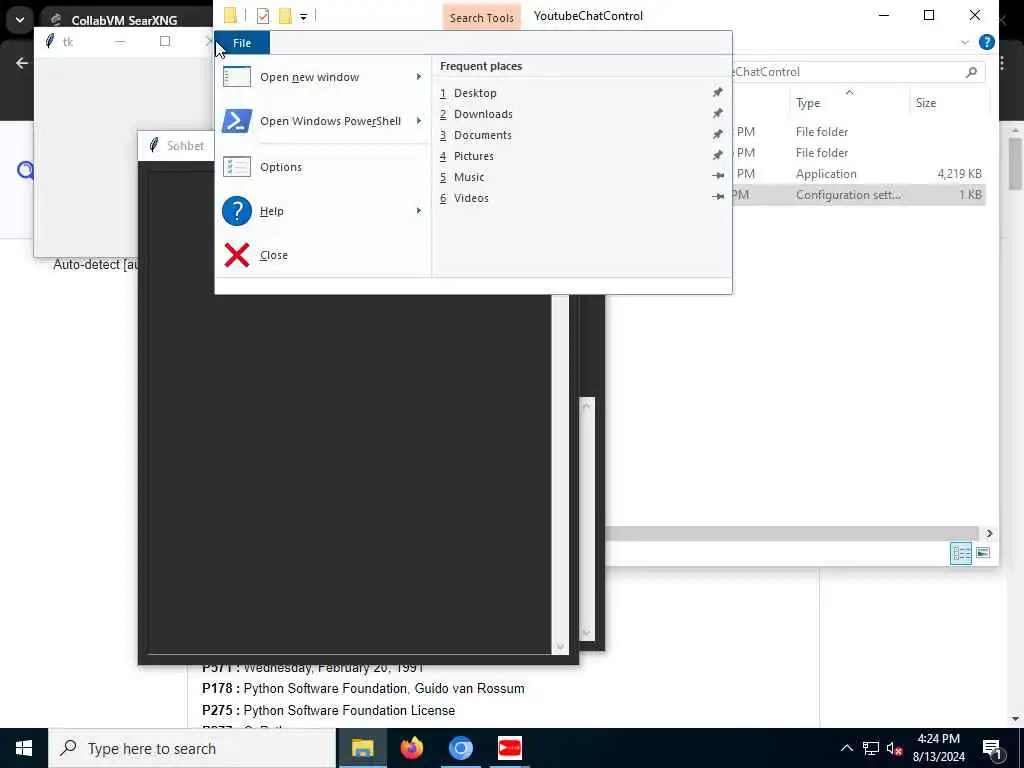Screen dimensions: 1024x768
Task: Expand Help submenu arrow
Action: tap(419, 211)
